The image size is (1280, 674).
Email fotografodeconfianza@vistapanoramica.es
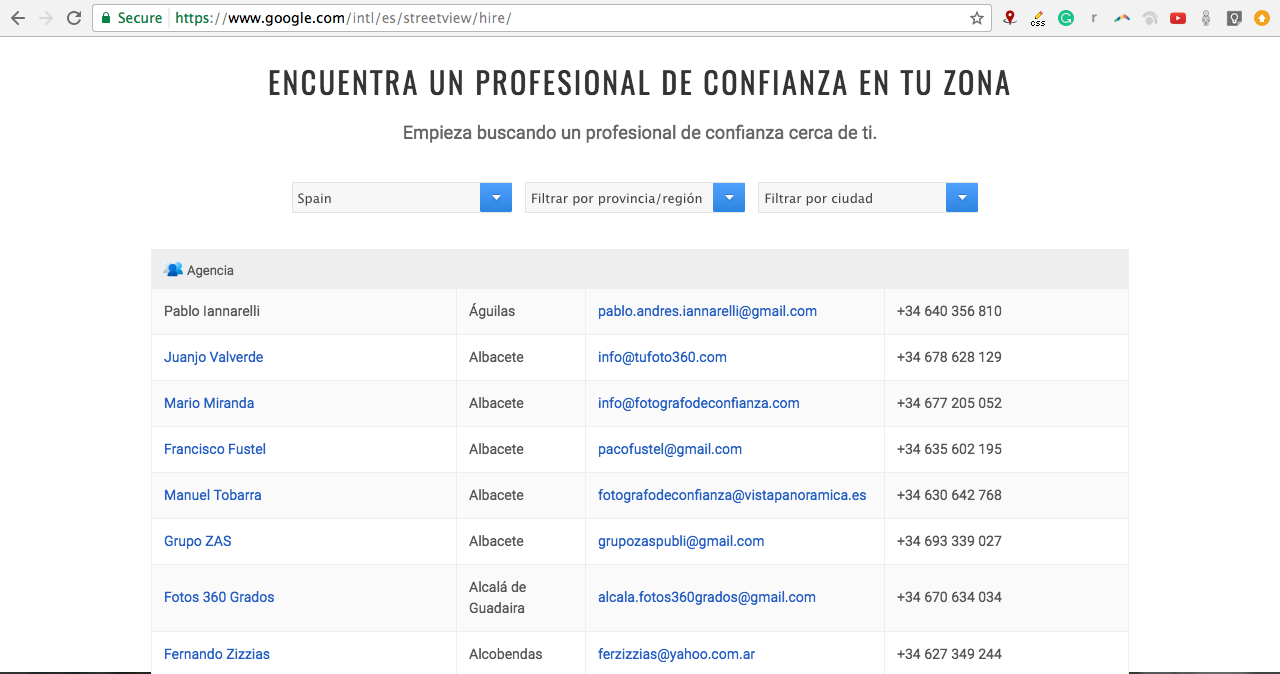[x=732, y=495]
